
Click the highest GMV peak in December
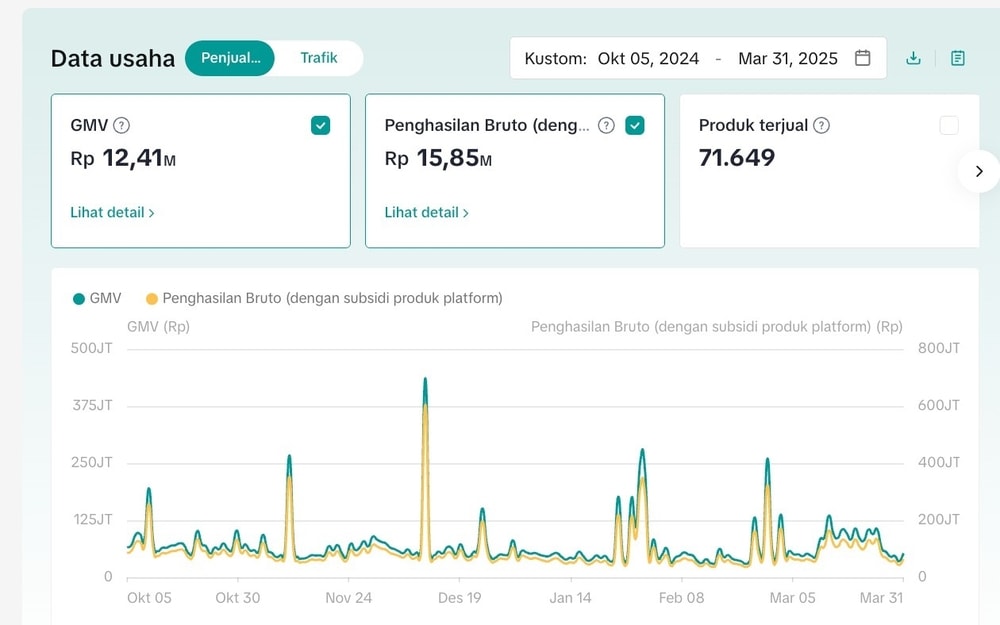coord(425,380)
